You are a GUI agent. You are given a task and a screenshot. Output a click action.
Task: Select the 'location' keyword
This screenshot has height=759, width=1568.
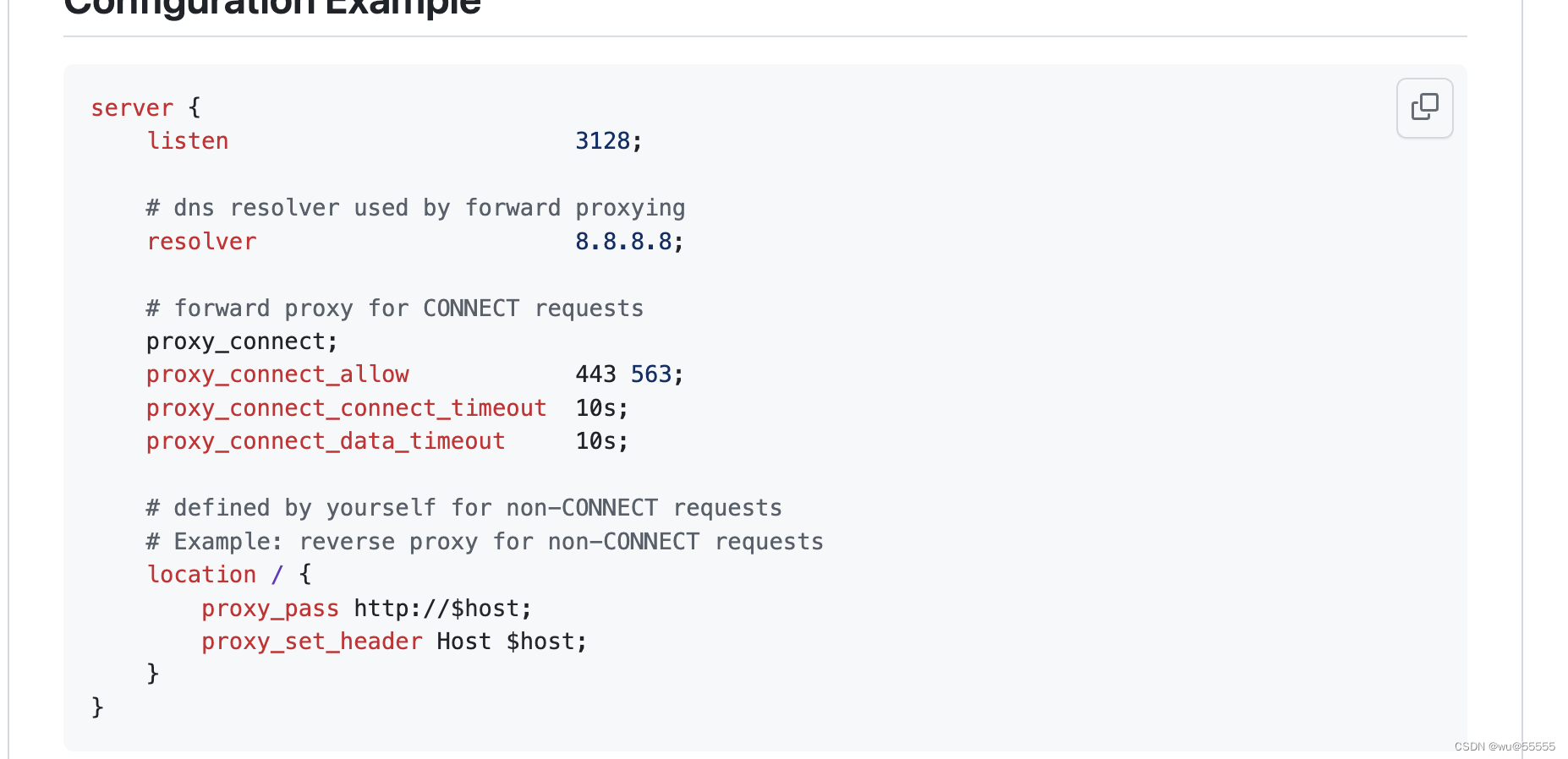coord(201,575)
